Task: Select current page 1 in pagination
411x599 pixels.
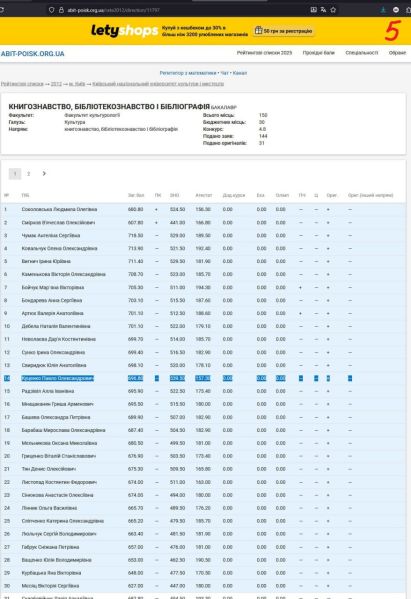Action: pos(15,174)
